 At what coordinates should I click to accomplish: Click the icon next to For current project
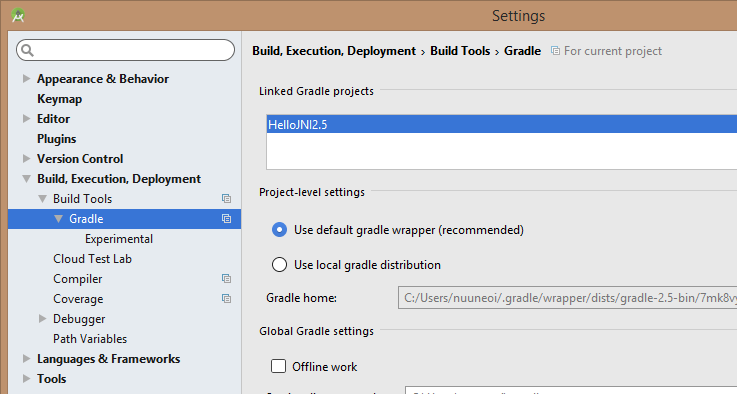click(x=555, y=51)
